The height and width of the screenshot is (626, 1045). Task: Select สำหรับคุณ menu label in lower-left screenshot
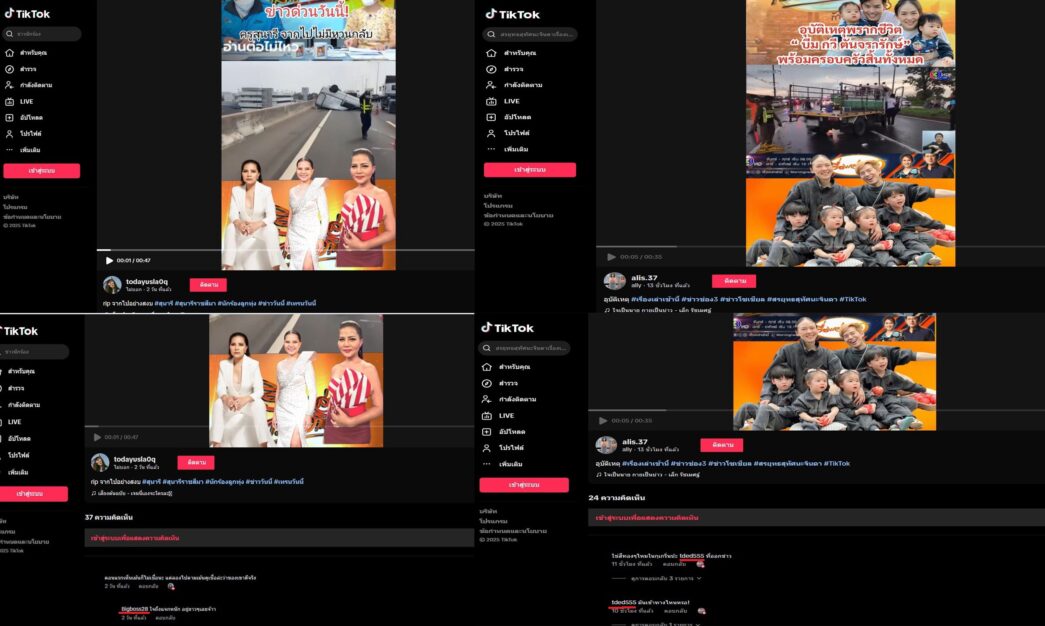(21, 371)
